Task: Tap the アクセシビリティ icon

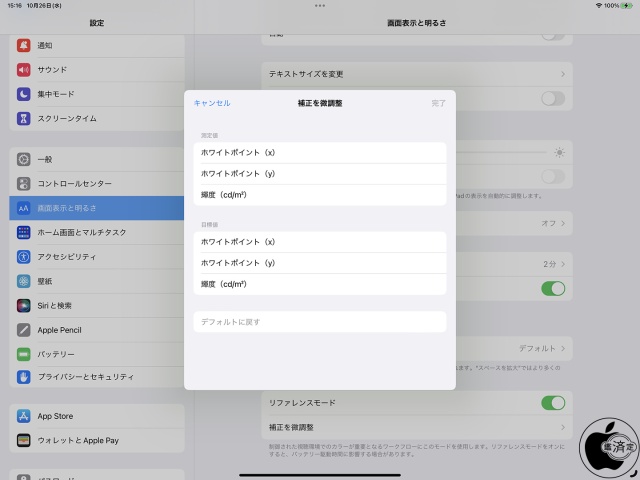Action: pyautogui.click(x=24, y=257)
